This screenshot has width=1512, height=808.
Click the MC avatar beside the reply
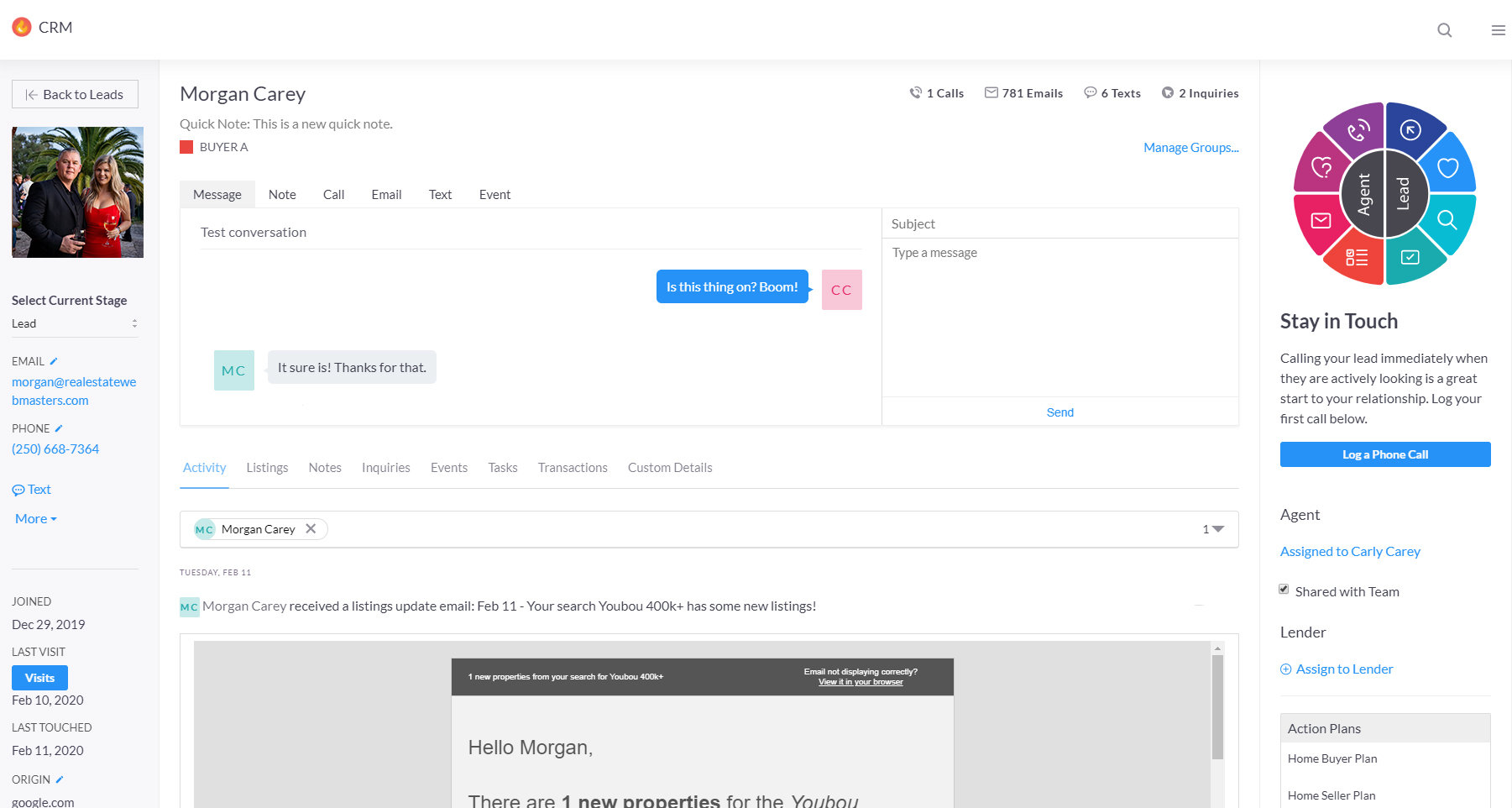click(234, 370)
